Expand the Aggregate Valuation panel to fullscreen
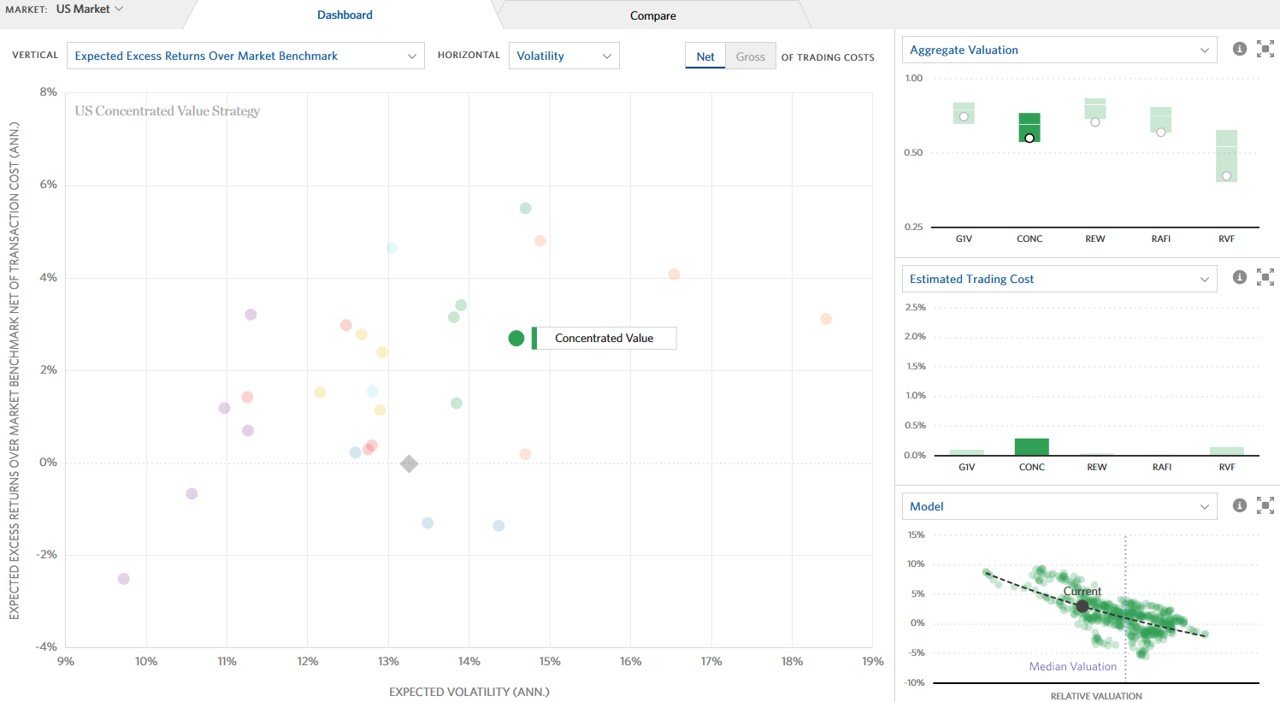 pos(1265,49)
